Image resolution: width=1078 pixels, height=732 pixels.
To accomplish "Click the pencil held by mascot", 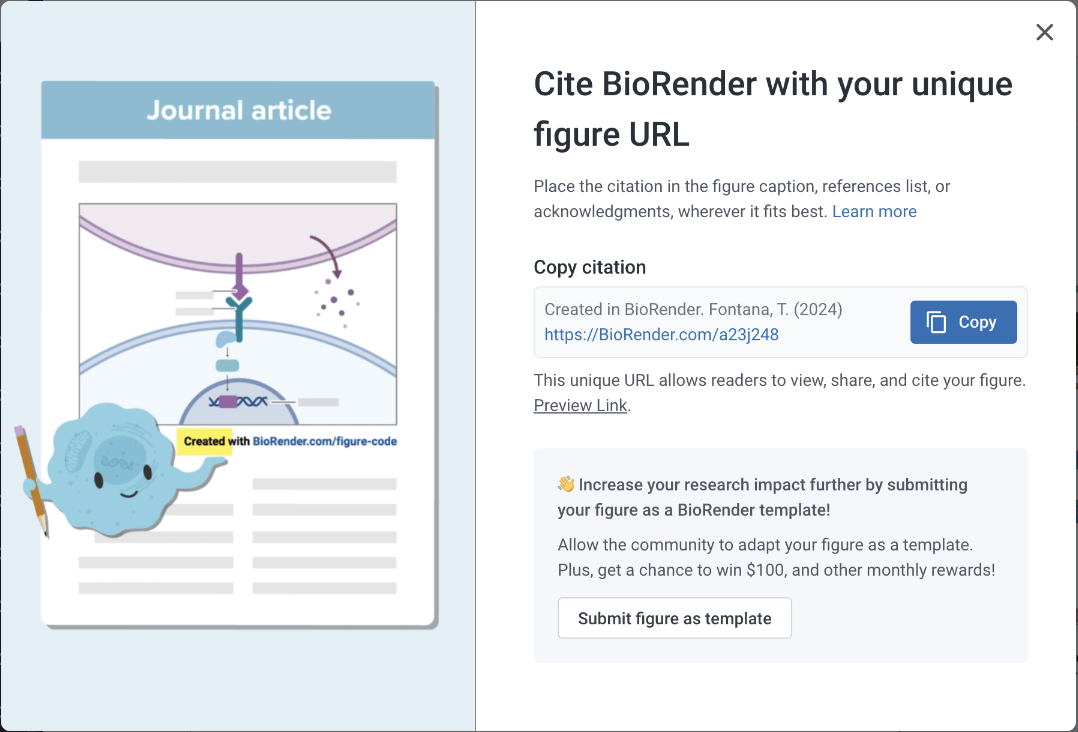I will pyautogui.click(x=31, y=480).
